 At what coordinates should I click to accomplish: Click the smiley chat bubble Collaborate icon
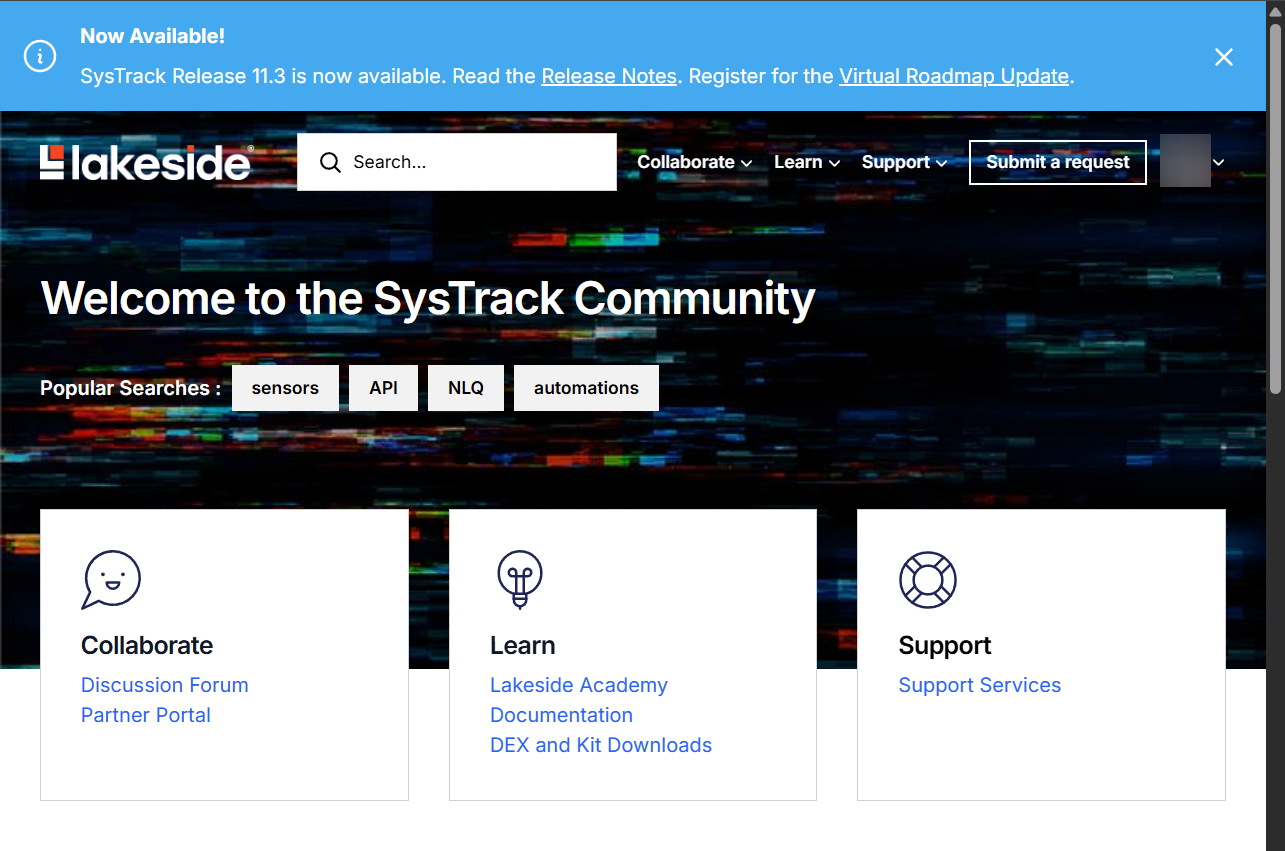[111, 579]
